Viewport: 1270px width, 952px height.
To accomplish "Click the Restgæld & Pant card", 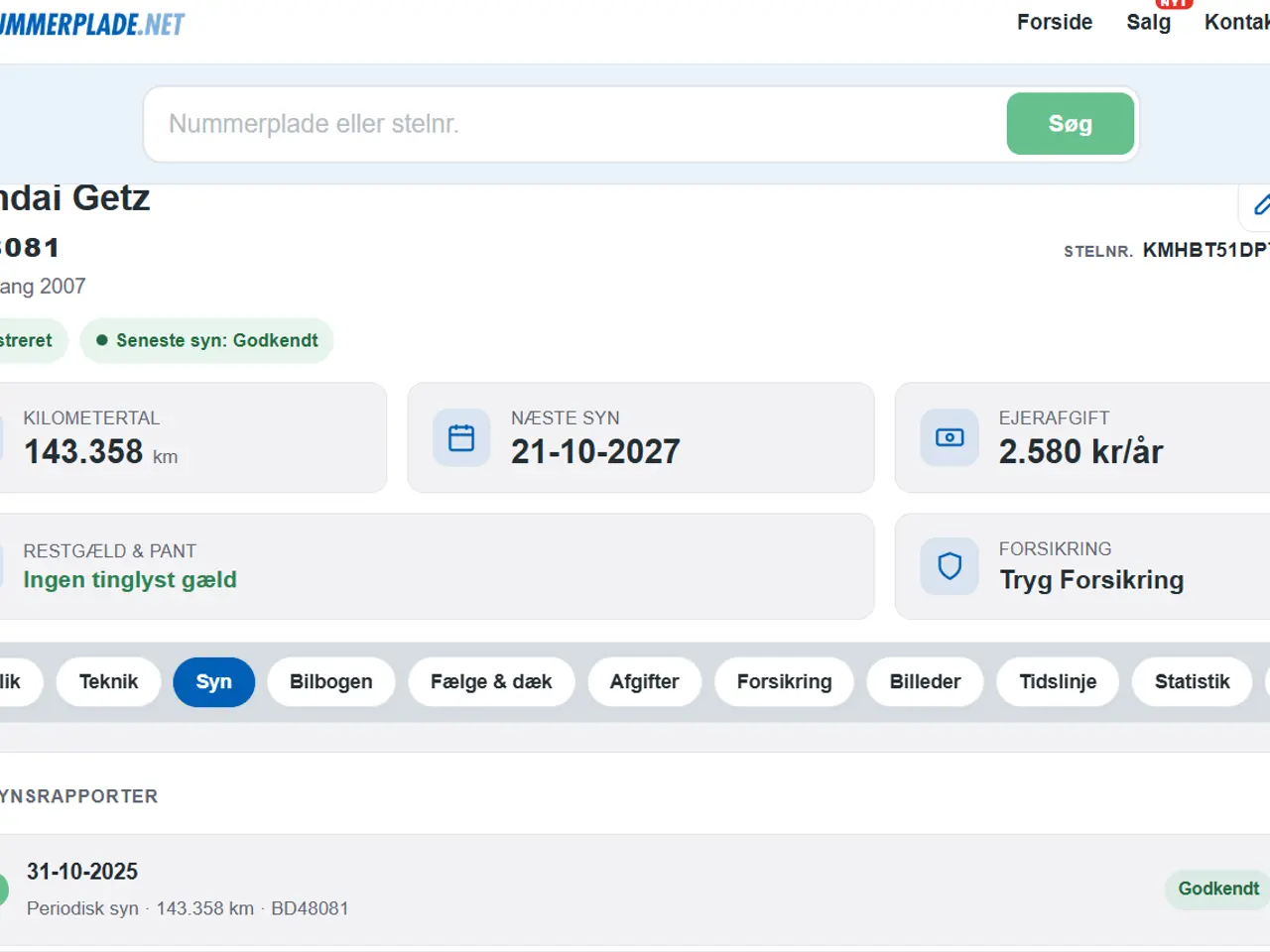I will 437,566.
